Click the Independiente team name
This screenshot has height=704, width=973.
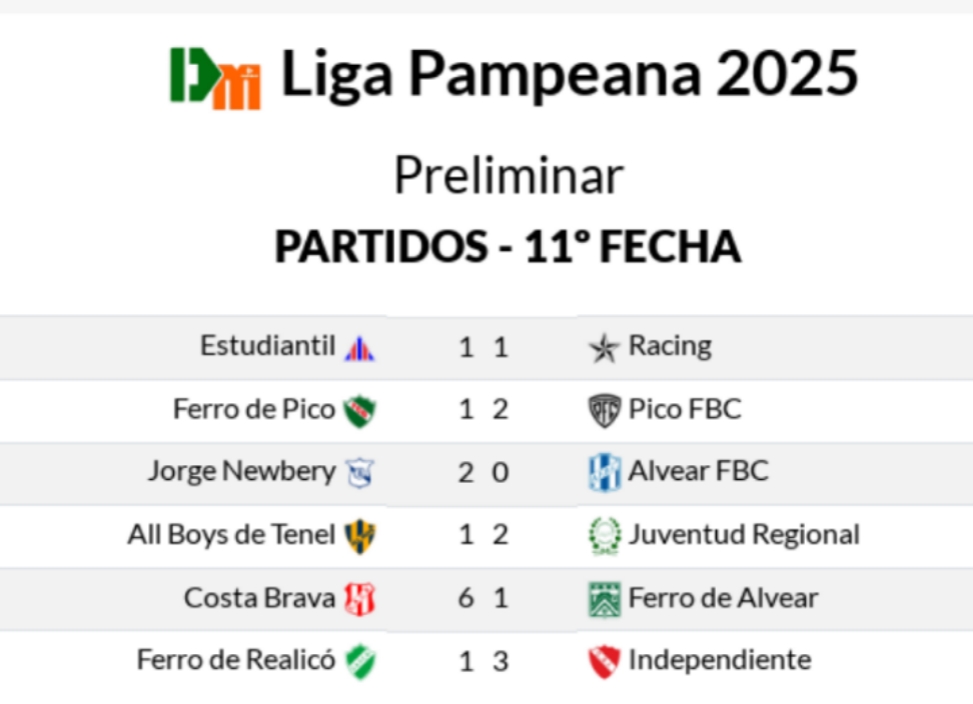[719, 660]
